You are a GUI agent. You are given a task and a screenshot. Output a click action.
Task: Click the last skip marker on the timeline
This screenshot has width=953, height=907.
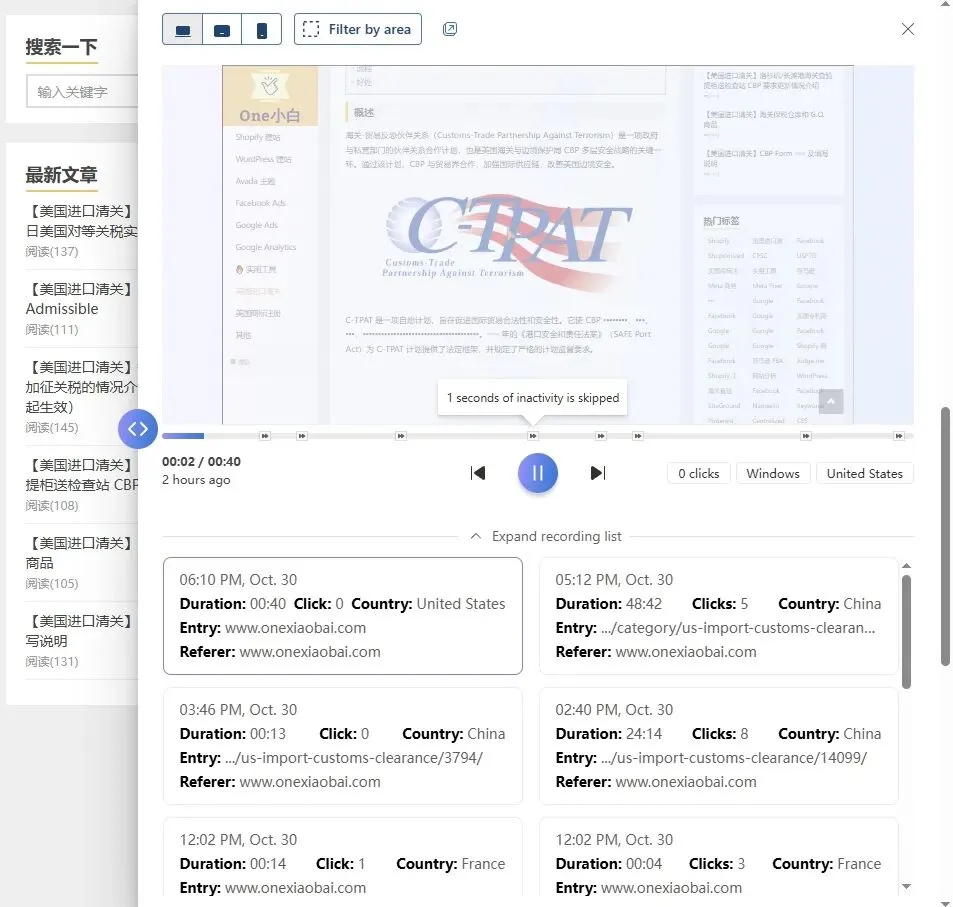898,436
